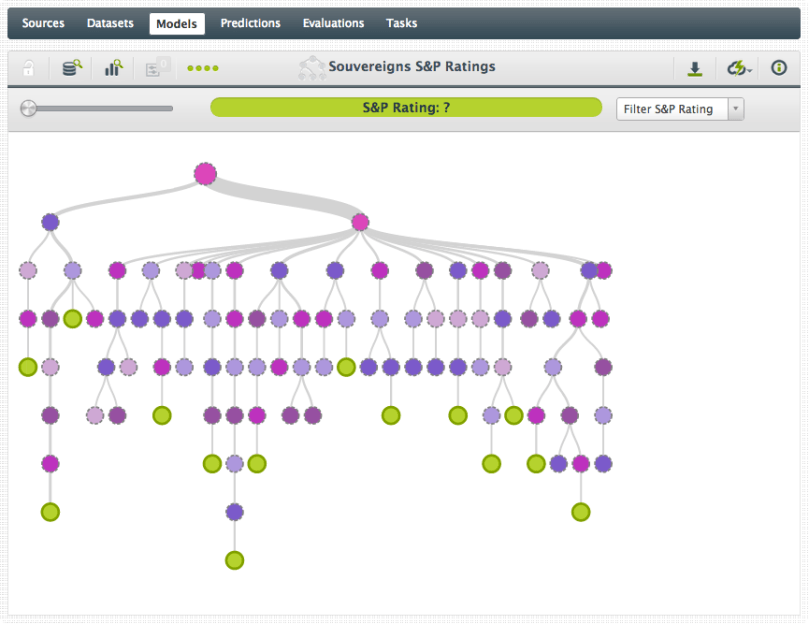Go to the Predictions tab
This screenshot has height=624, width=809.
(x=250, y=23)
